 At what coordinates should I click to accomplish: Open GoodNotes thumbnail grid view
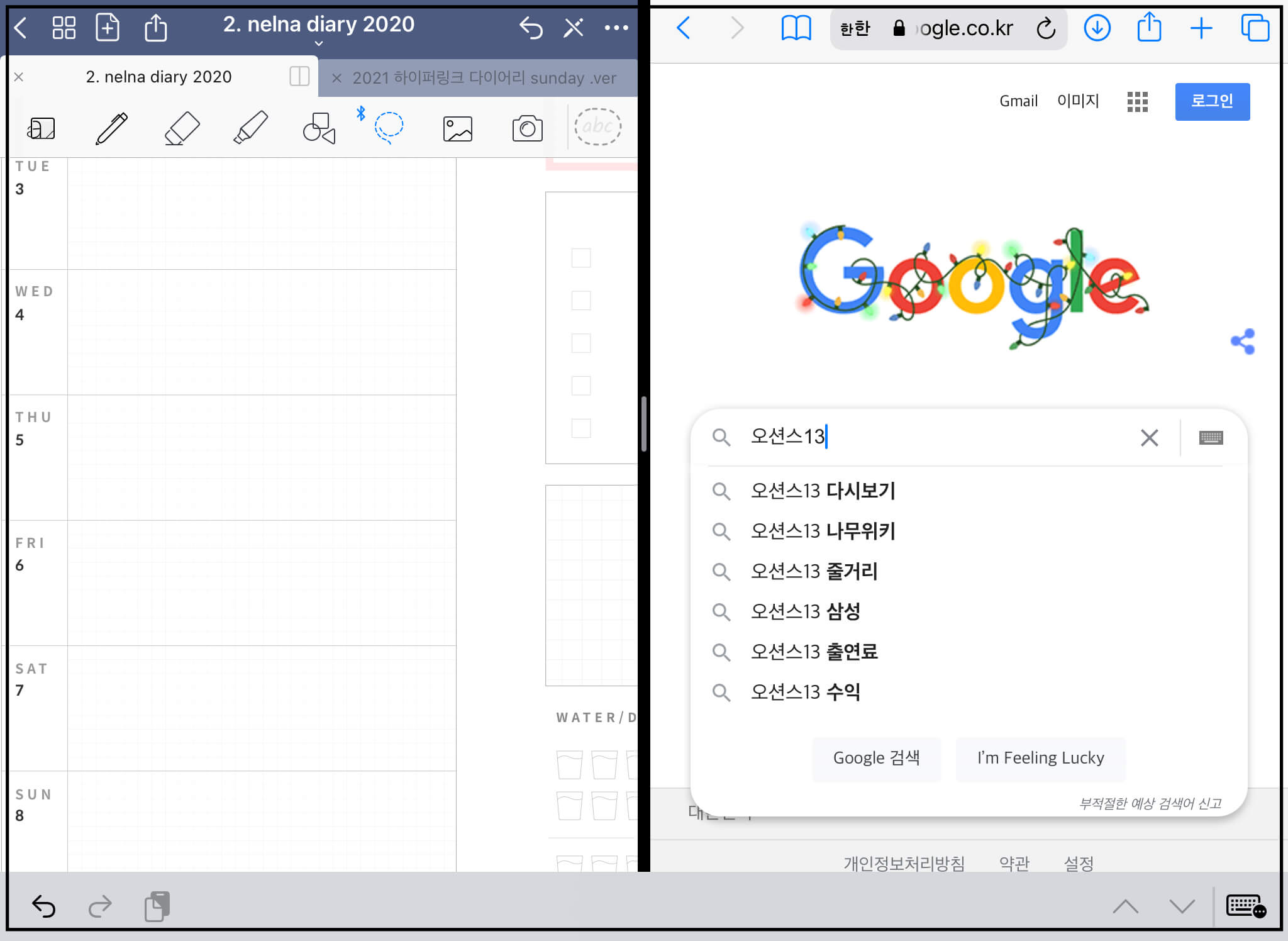pos(64,28)
